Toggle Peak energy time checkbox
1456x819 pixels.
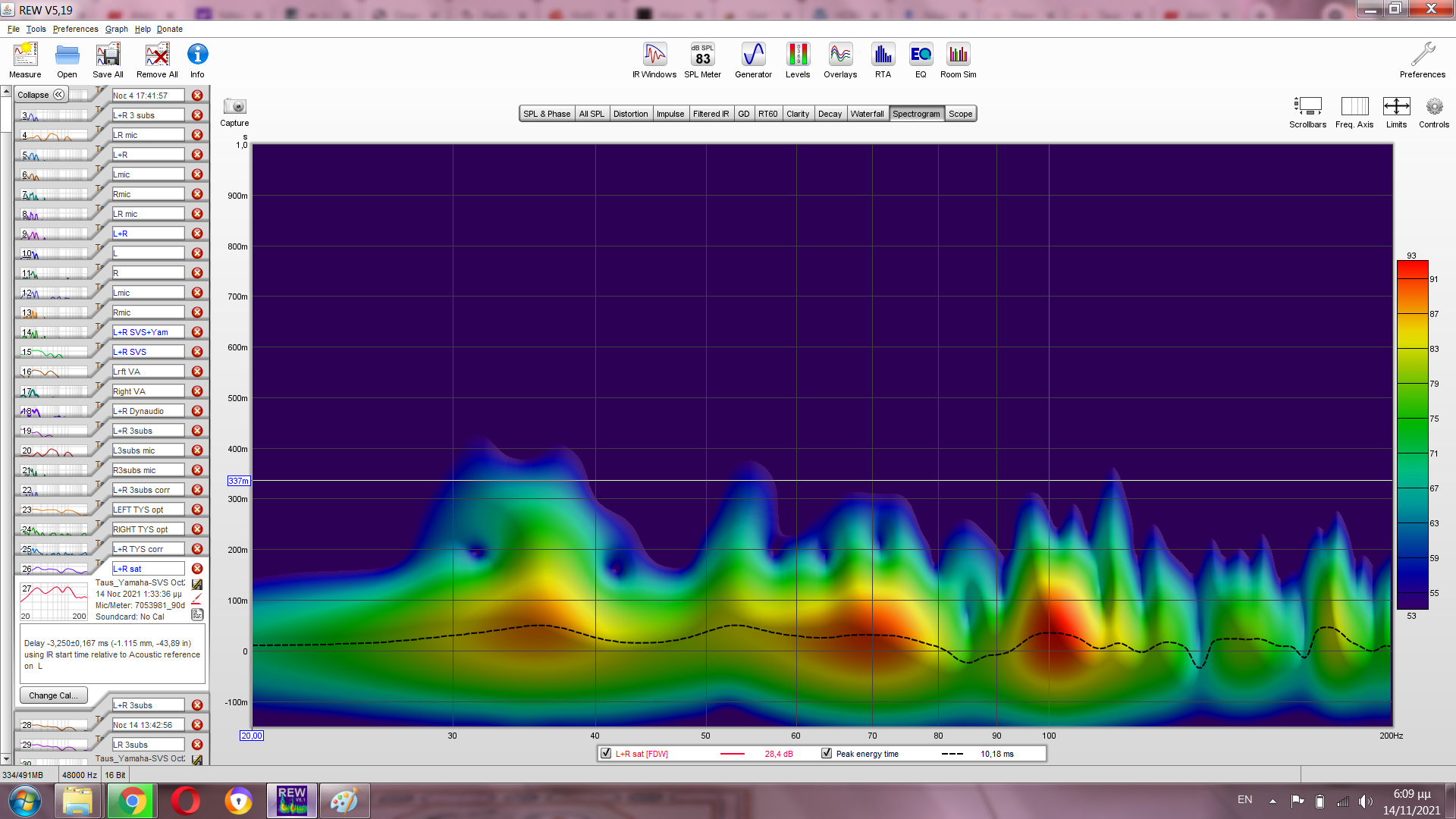827,754
